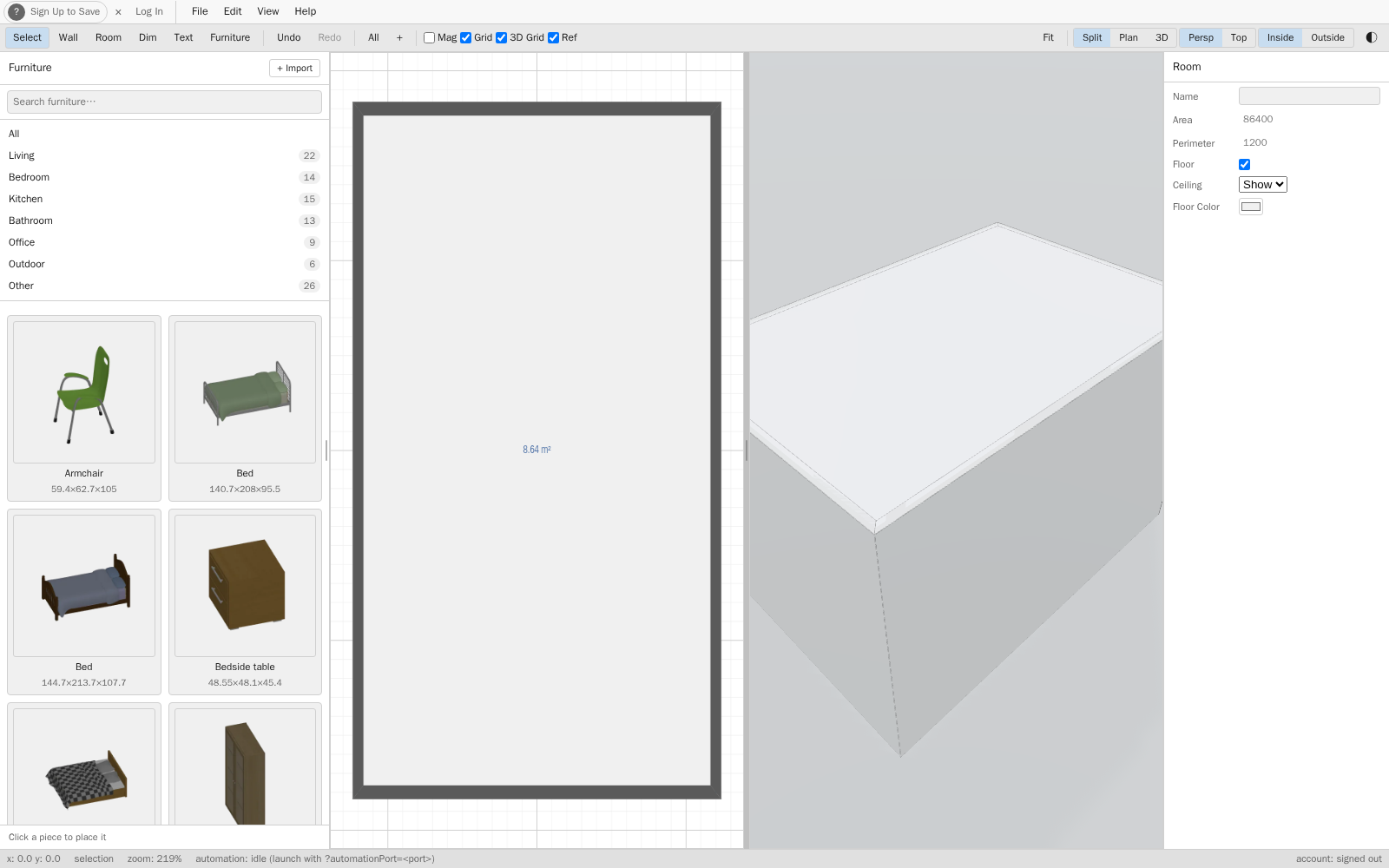This screenshot has width=1389, height=868.
Task: Click the Undo button
Action: tap(289, 37)
